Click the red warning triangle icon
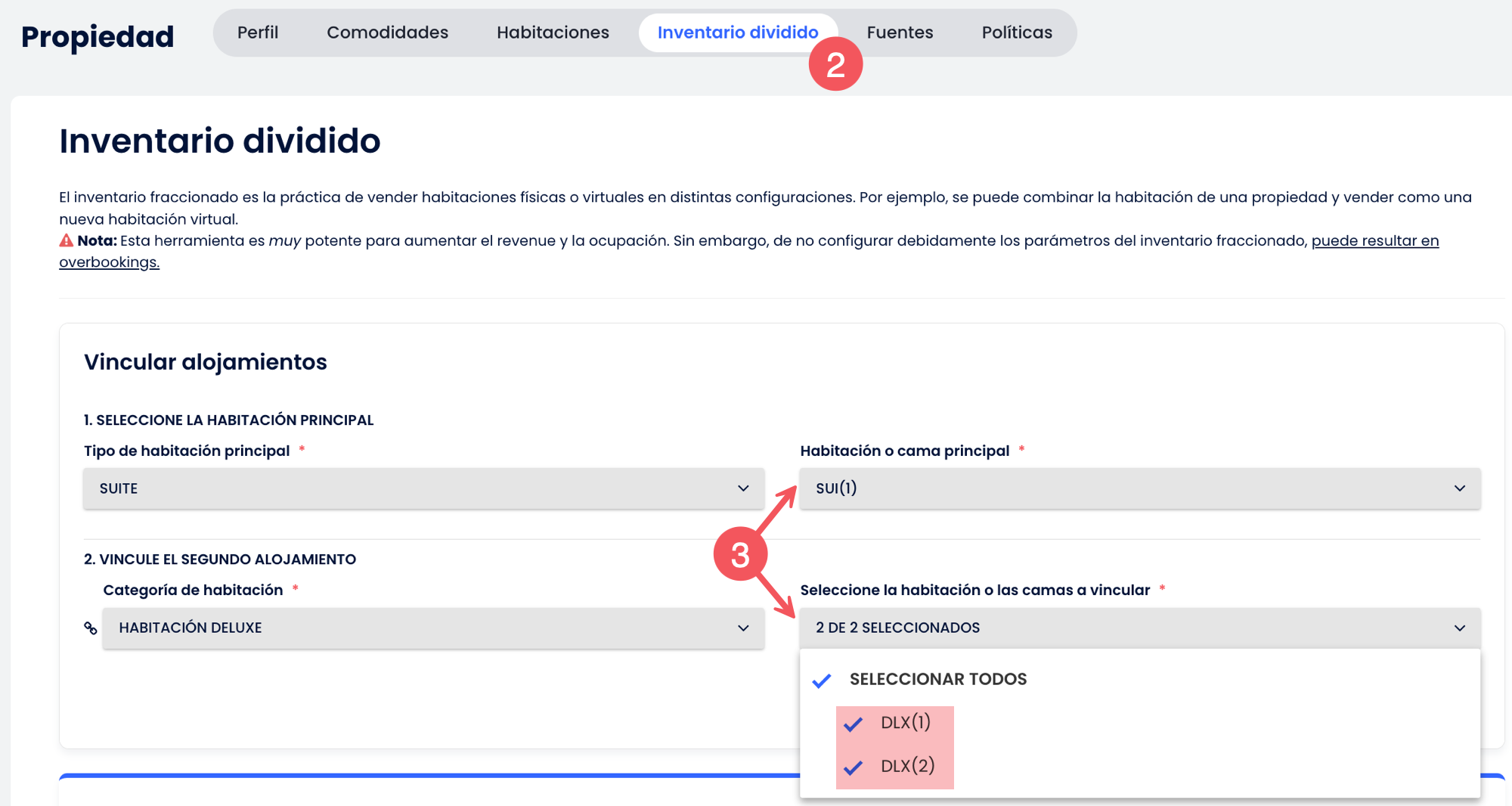This screenshot has width=1512, height=806. pyautogui.click(x=67, y=240)
